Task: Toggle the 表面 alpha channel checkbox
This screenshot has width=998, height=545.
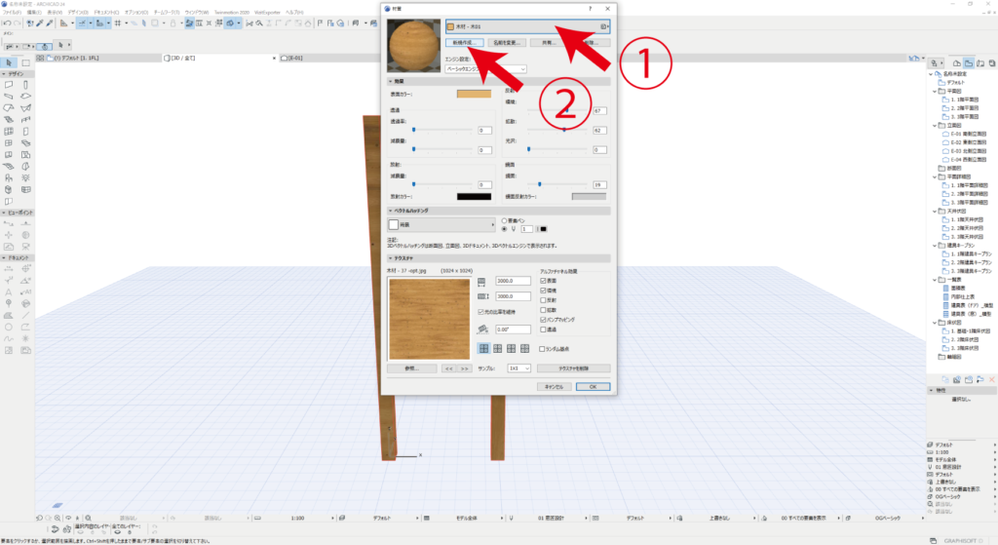Action: [543, 281]
